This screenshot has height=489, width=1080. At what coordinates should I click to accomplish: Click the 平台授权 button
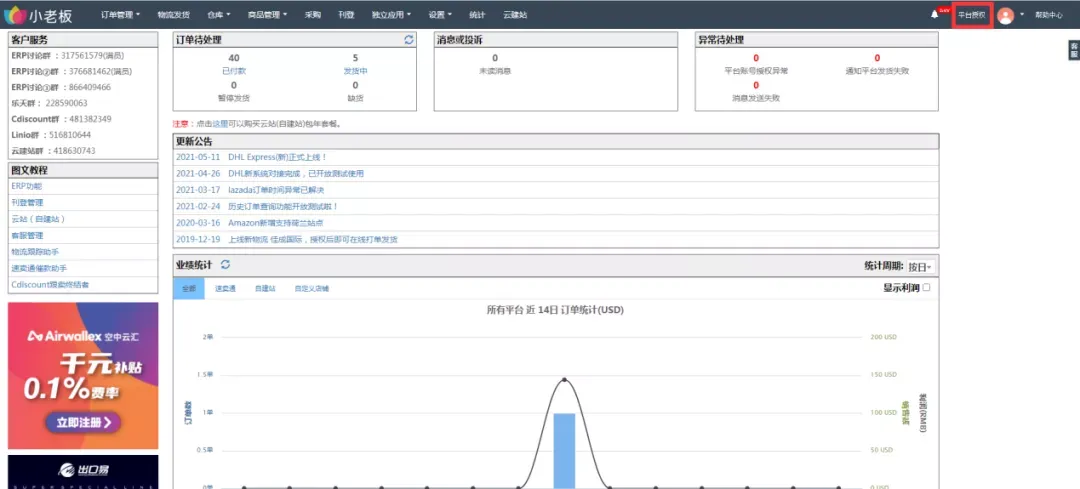point(972,15)
